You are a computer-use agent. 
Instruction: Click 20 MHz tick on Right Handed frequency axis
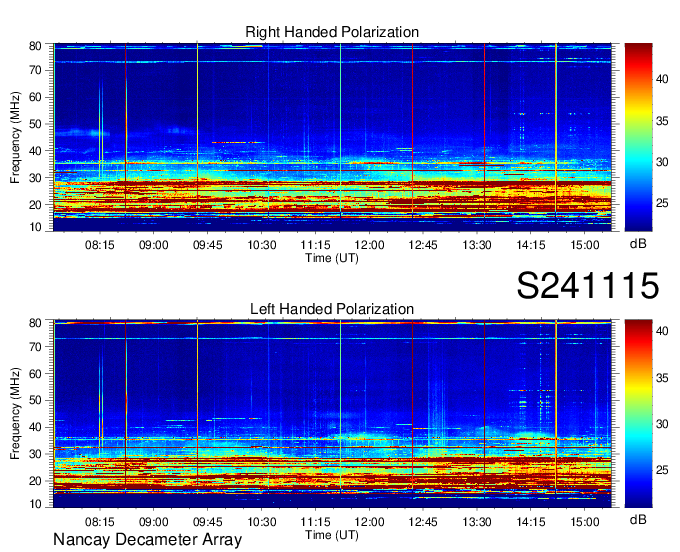tap(35, 205)
